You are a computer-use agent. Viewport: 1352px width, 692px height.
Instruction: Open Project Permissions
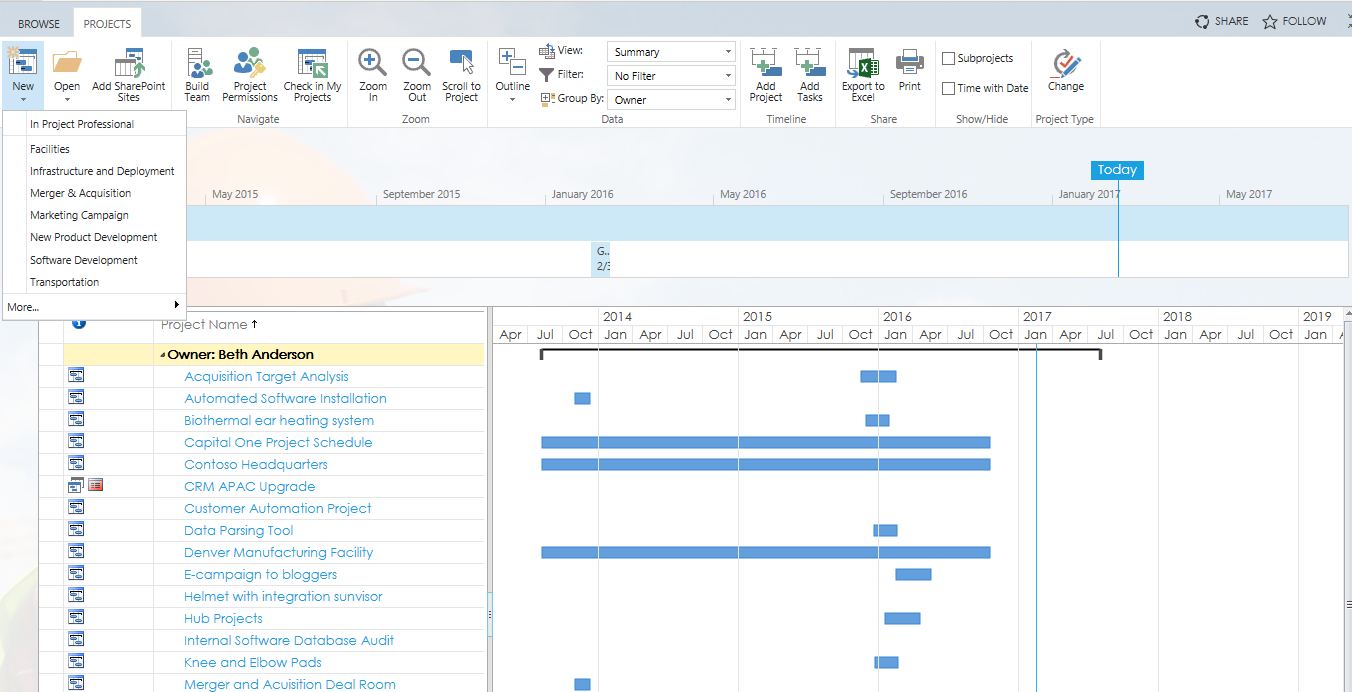(249, 66)
